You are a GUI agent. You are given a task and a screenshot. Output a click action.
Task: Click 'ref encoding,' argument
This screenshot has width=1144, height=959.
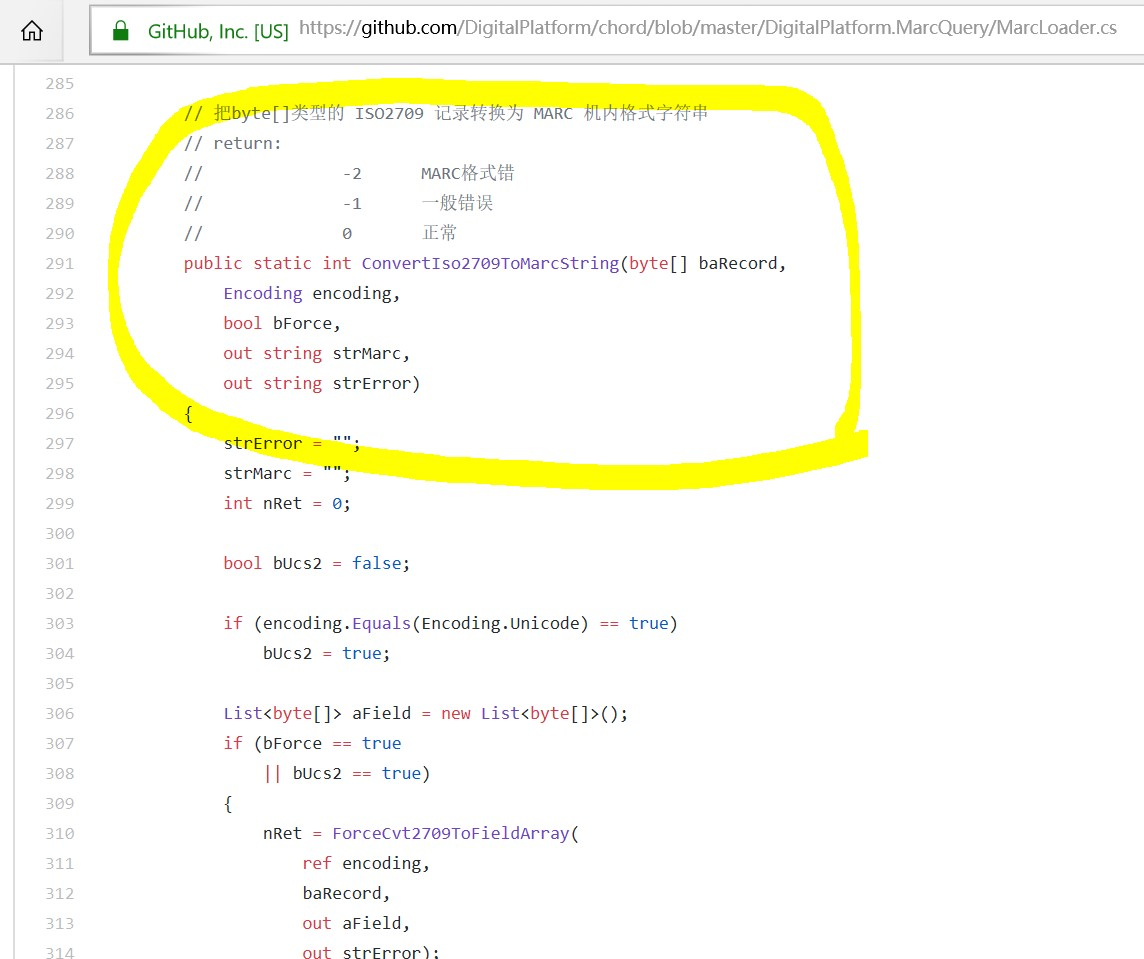(366, 863)
